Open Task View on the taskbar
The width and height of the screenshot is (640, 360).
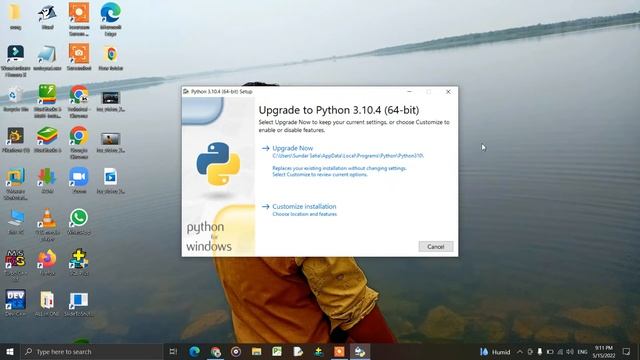173,351
